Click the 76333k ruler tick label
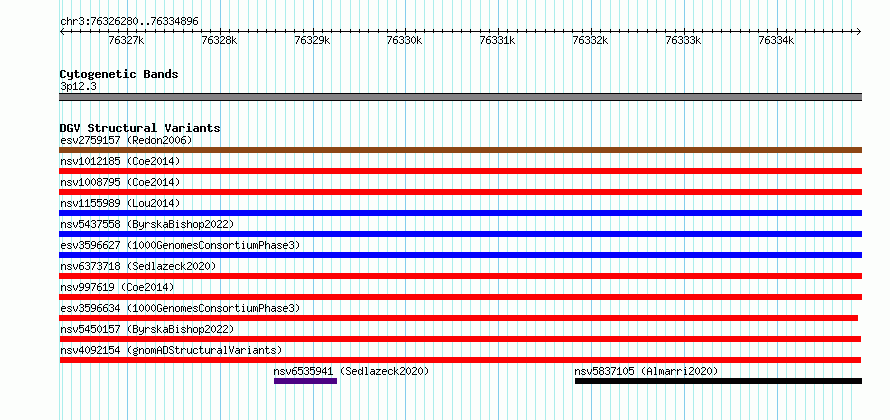 coord(683,41)
